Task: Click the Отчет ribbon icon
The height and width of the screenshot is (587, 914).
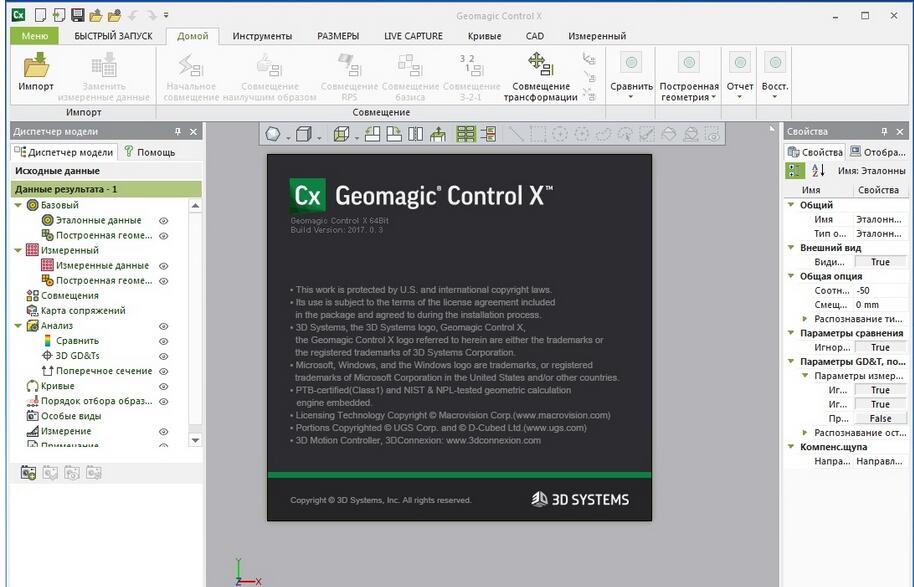Action: pos(740,62)
